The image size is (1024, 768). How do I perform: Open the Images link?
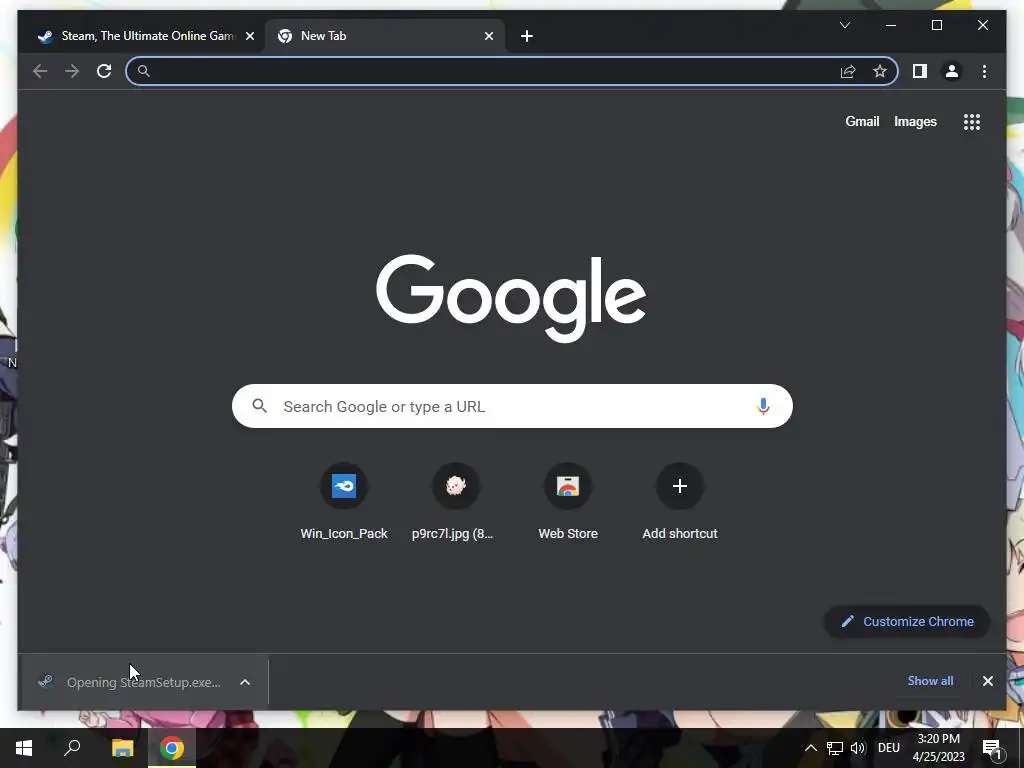pos(915,121)
